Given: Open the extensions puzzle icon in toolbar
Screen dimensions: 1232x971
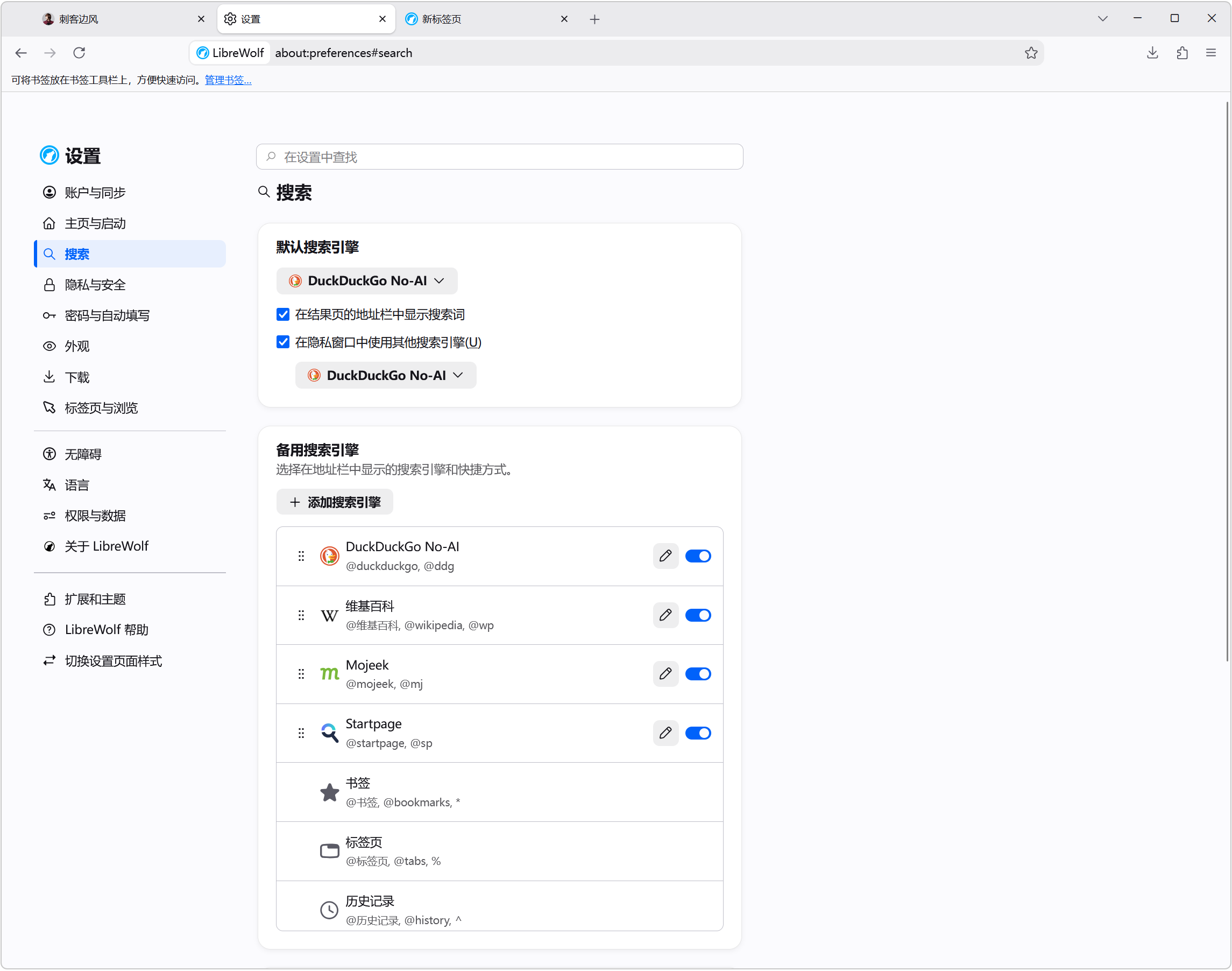Looking at the screenshot, I should click(1182, 53).
